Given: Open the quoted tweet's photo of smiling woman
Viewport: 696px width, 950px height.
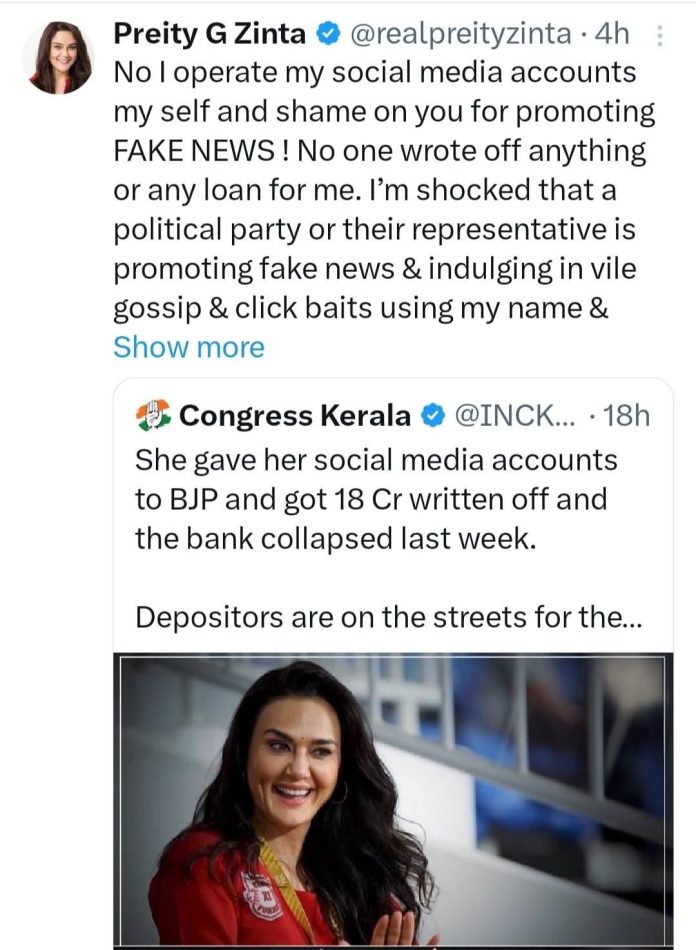Looking at the screenshot, I should pyautogui.click(x=393, y=799).
